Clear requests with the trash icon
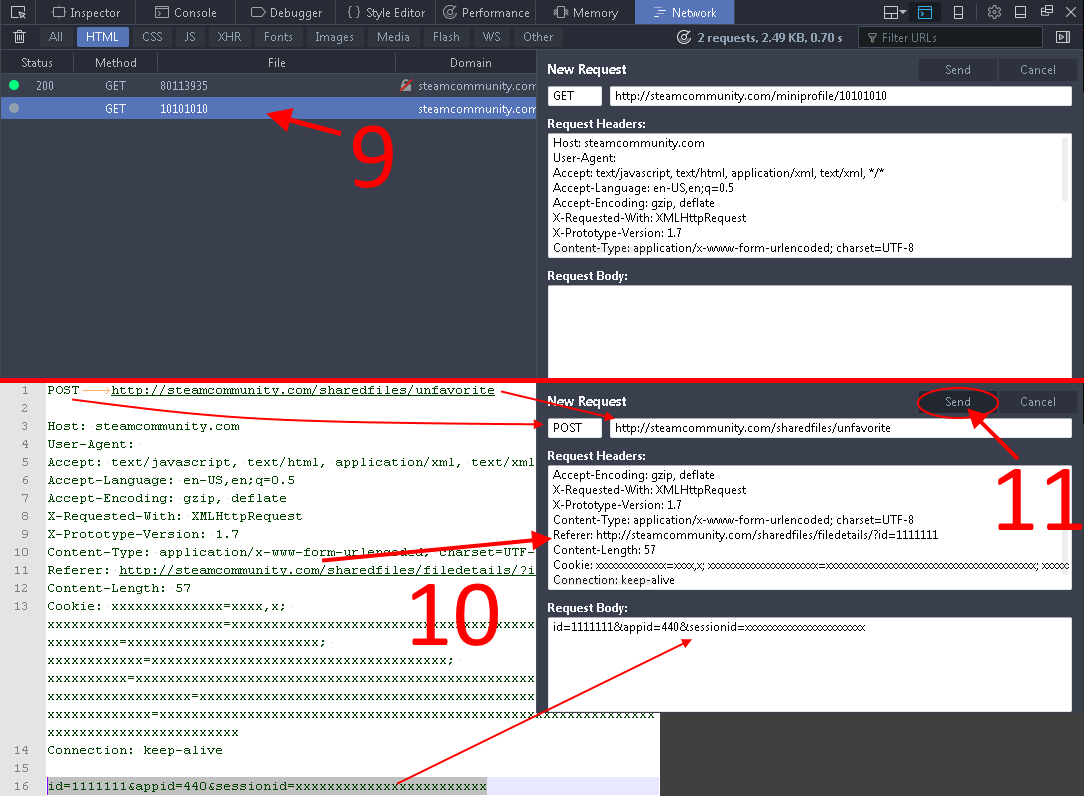Image resolution: width=1084 pixels, height=796 pixels. point(20,37)
